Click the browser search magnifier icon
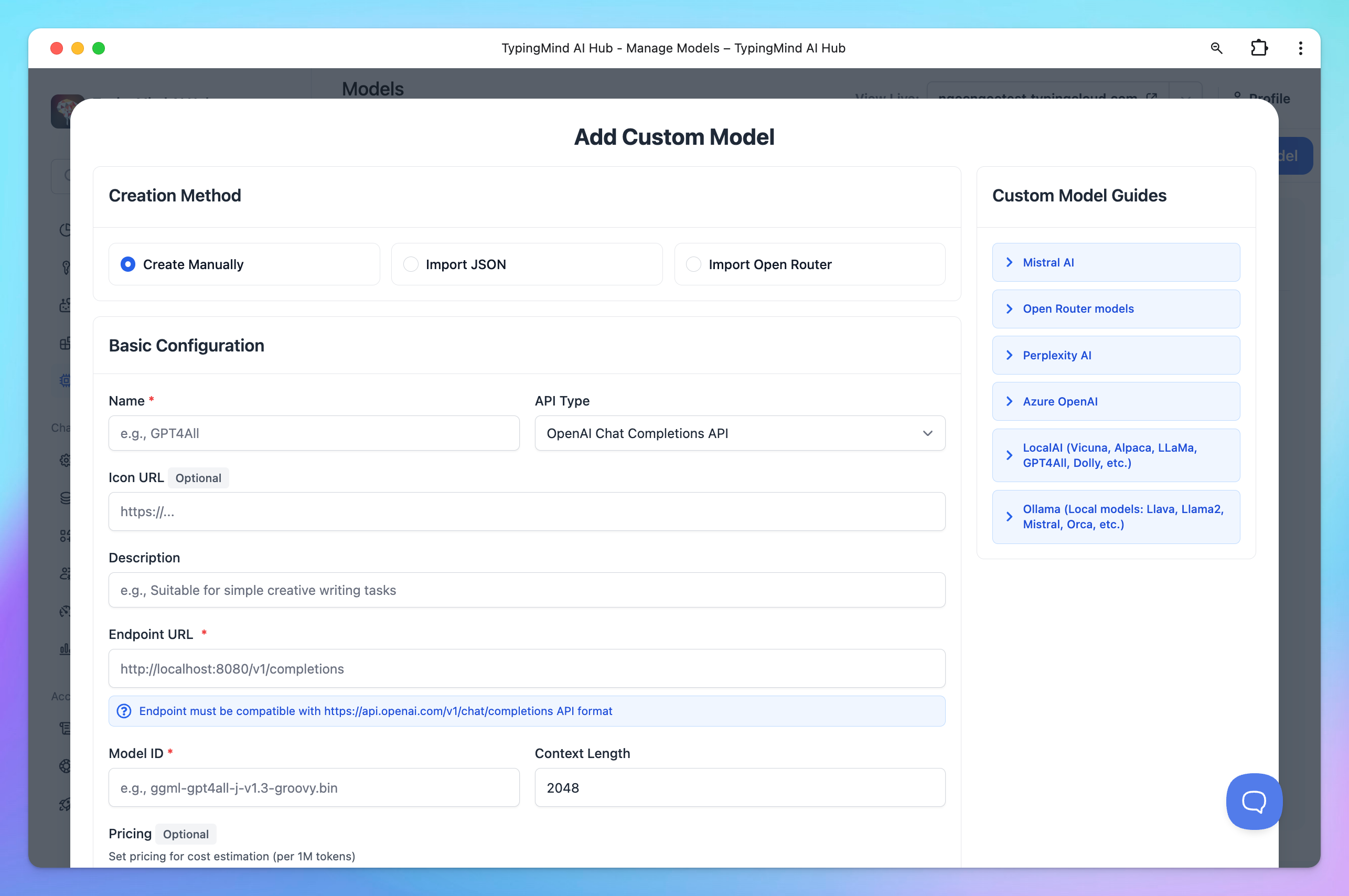This screenshot has height=896, width=1349. pos(1216,48)
